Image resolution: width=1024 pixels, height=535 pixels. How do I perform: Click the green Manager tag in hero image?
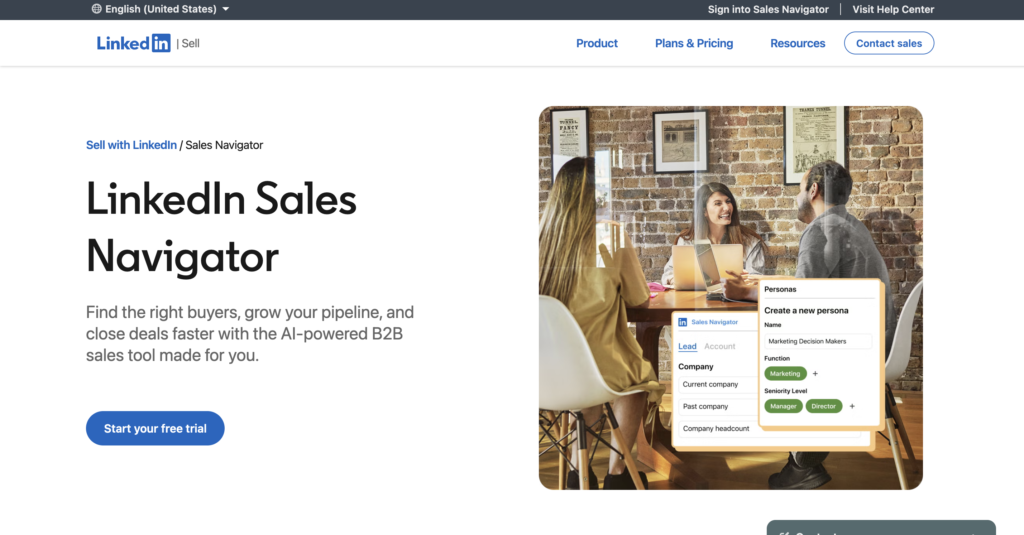[x=783, y=406]
